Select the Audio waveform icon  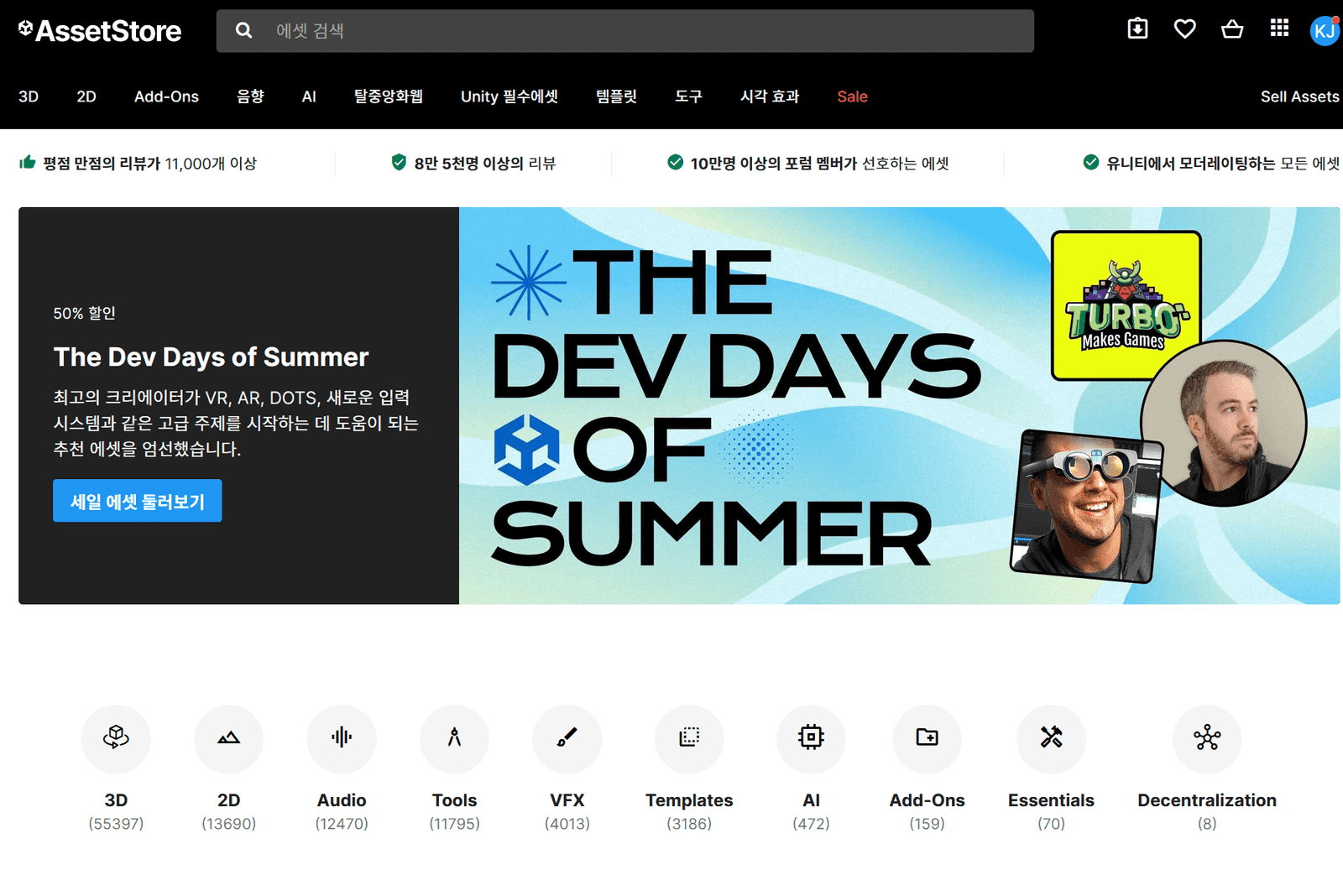click(342, 738)
